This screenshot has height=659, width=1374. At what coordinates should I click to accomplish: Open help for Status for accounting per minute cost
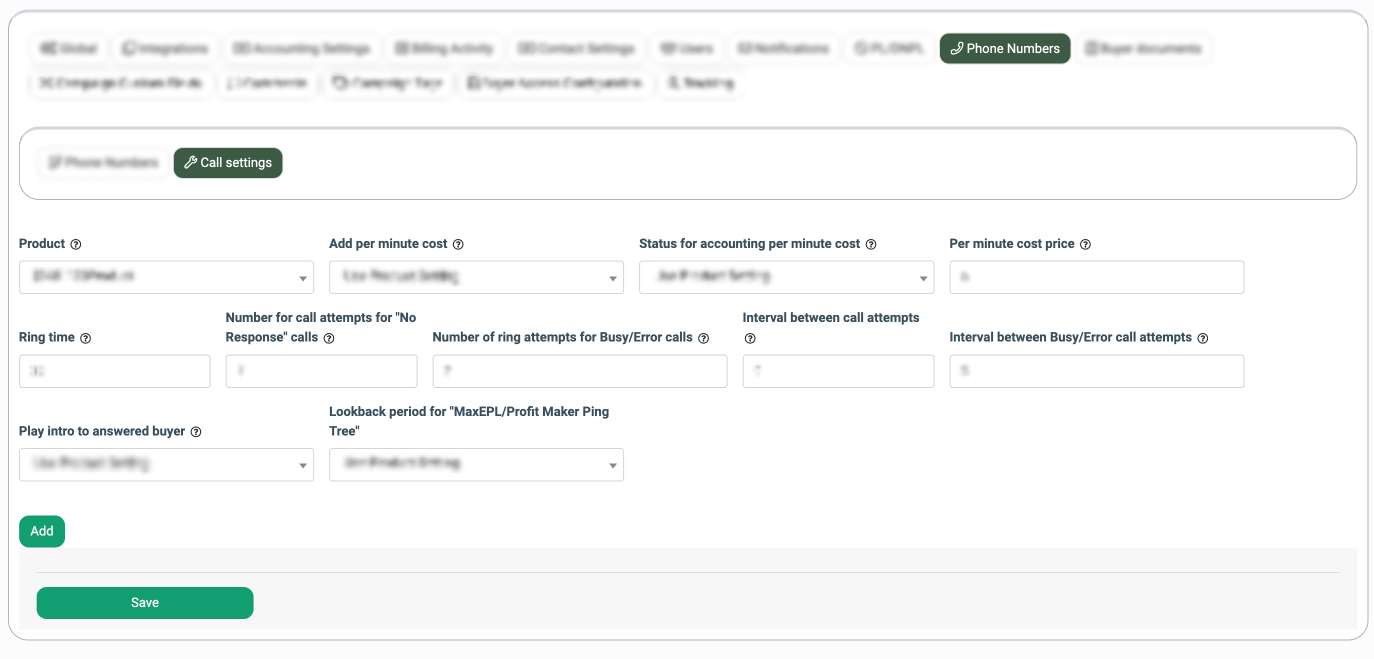(x=871, y=244)
